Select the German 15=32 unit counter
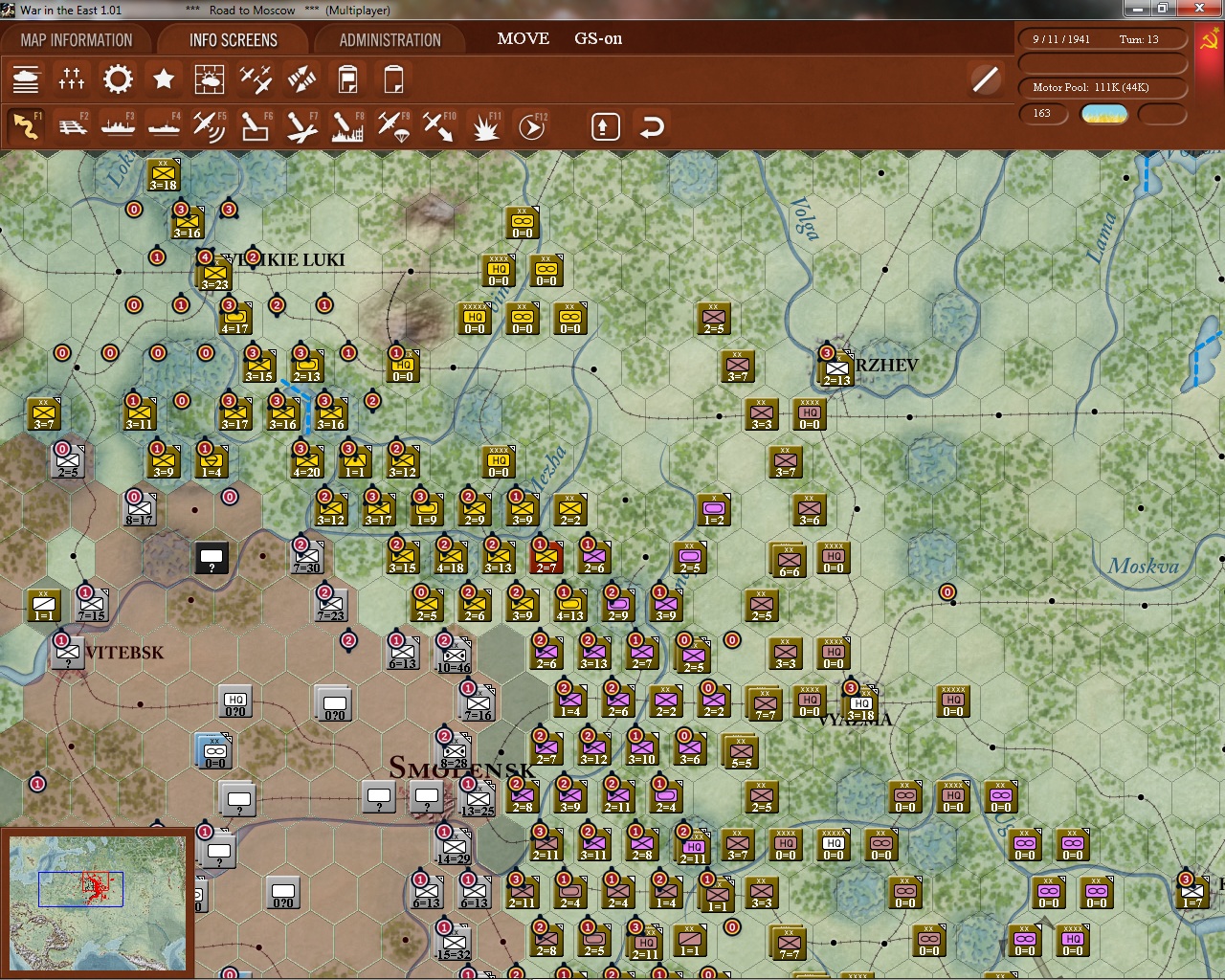The height and width of the screenshot is (980, 1225). (453, 943)
